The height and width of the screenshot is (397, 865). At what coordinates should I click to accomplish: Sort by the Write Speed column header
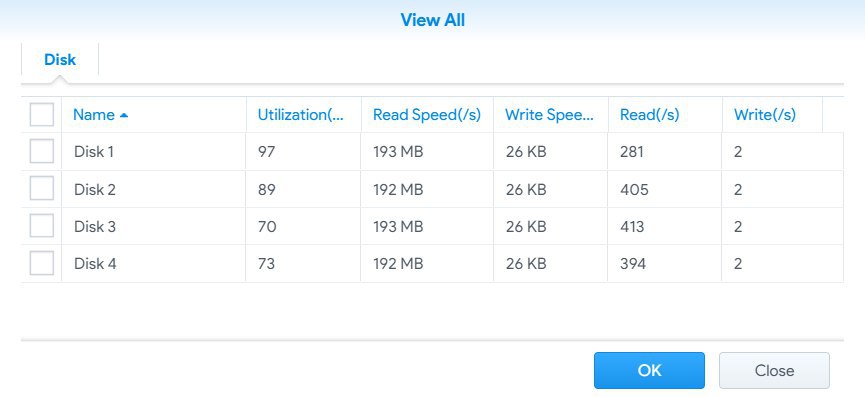(x=551, y=115)
